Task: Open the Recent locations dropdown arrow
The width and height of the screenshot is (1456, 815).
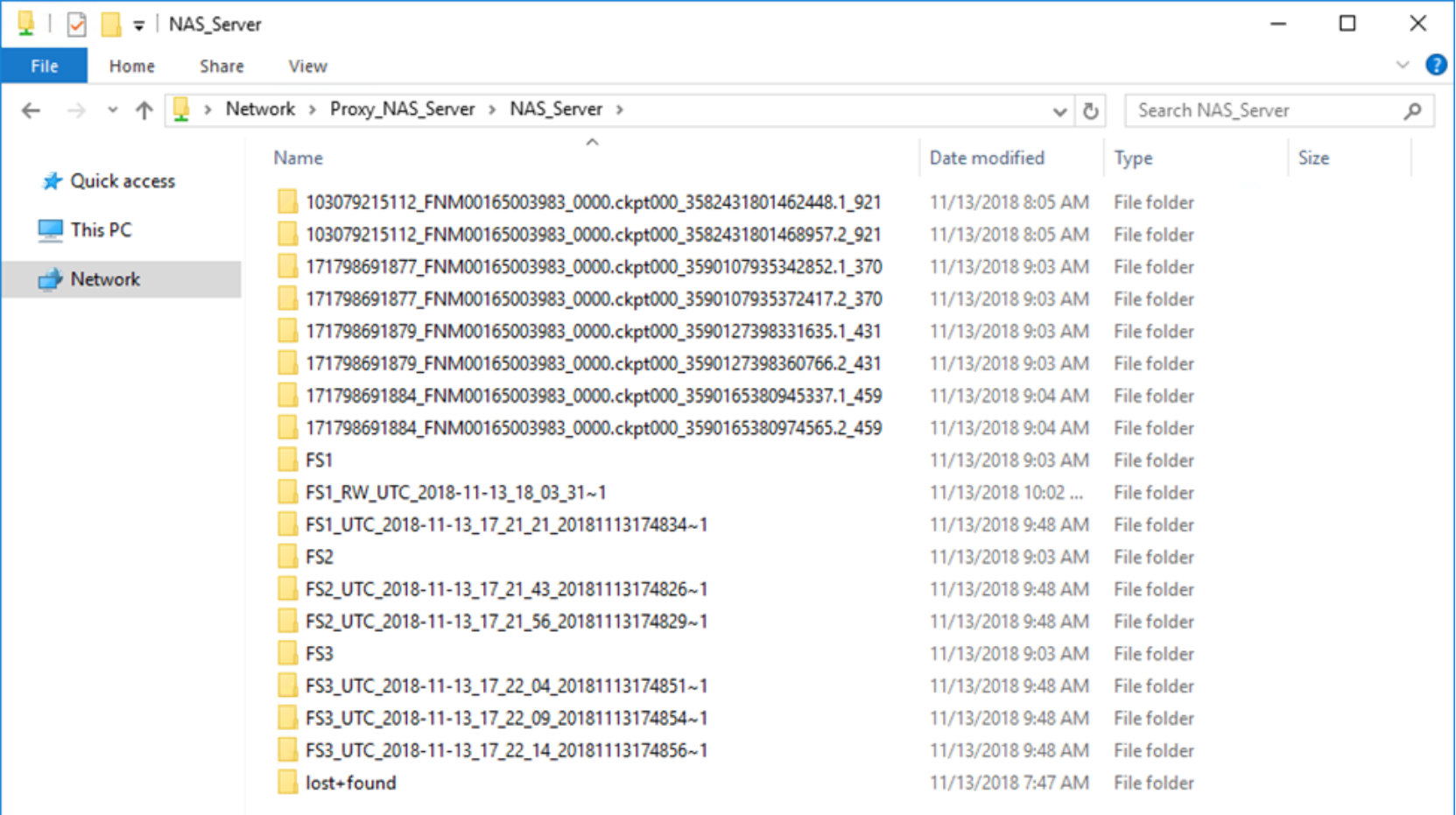Action: [x=112, y=110]
